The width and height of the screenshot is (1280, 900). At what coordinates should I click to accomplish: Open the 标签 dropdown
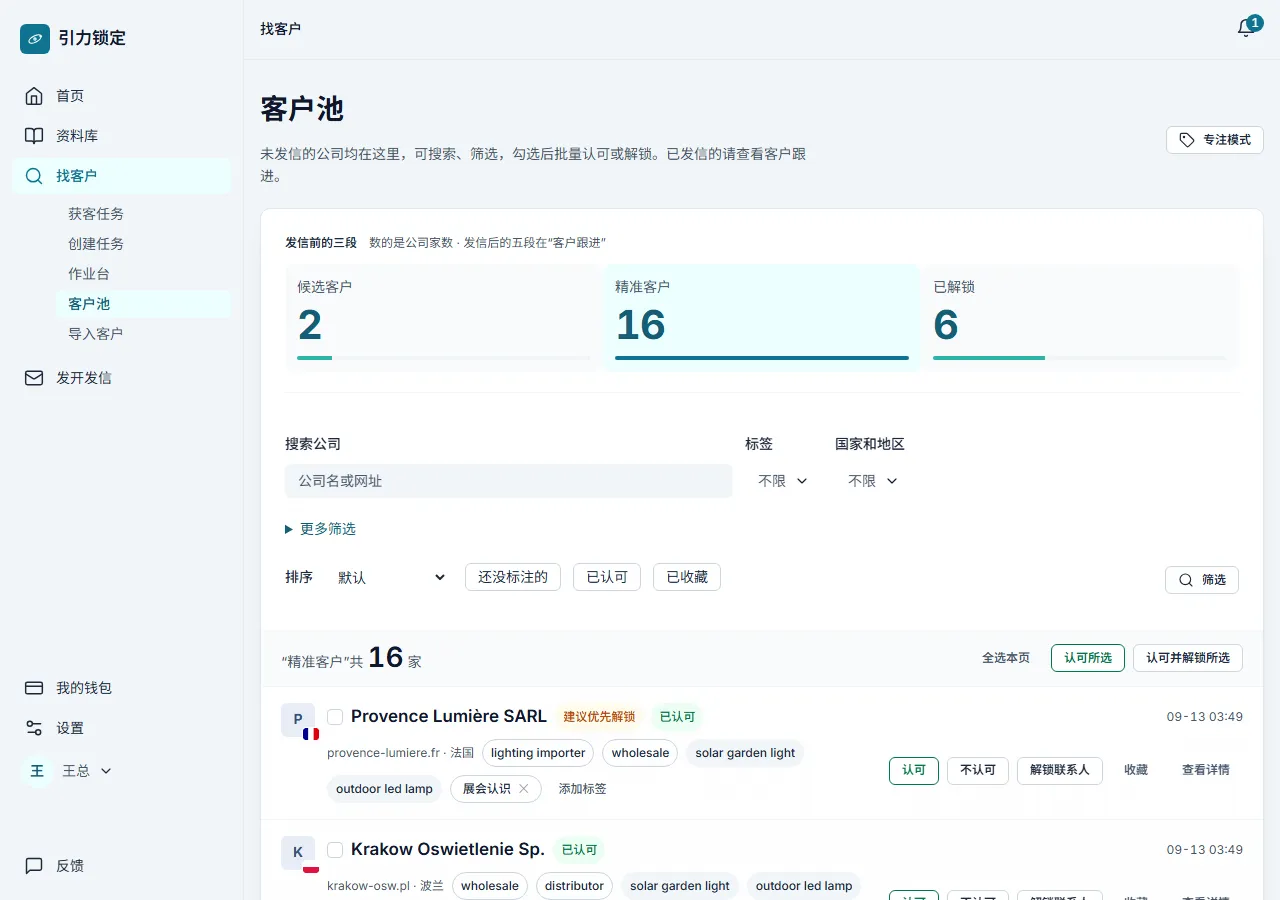point(782,481)
